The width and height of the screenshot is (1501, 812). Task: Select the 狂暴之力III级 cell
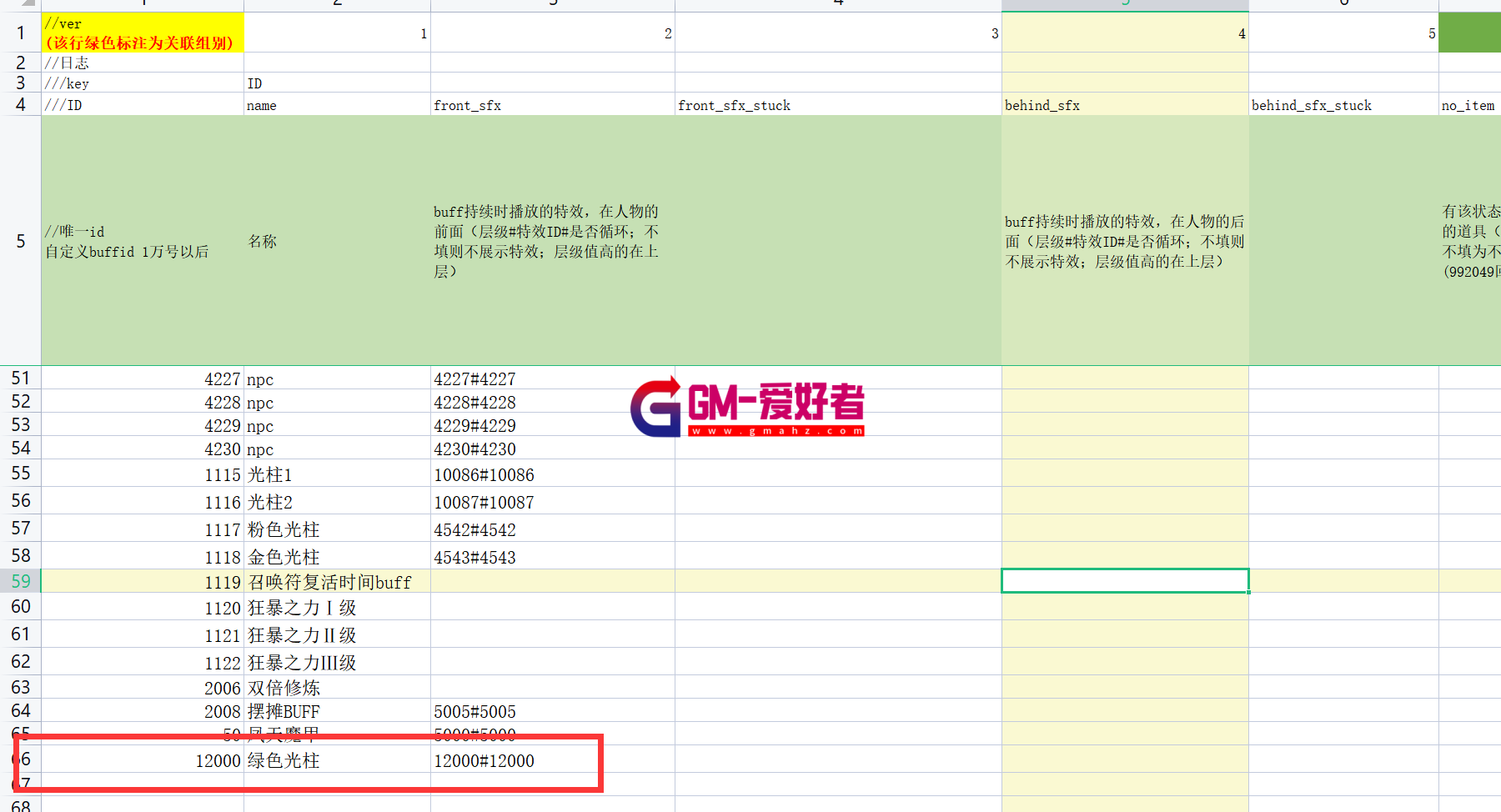[337, 663]
